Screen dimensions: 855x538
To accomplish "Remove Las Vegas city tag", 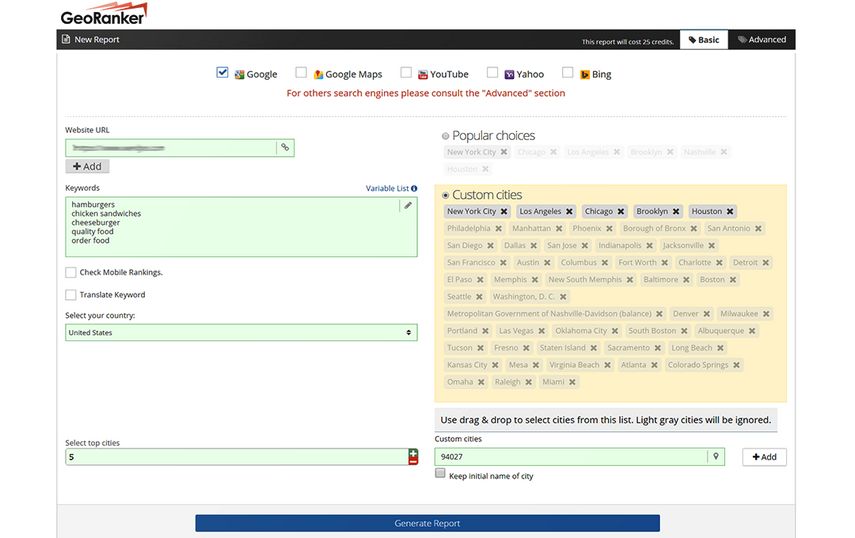I will 541,331.
